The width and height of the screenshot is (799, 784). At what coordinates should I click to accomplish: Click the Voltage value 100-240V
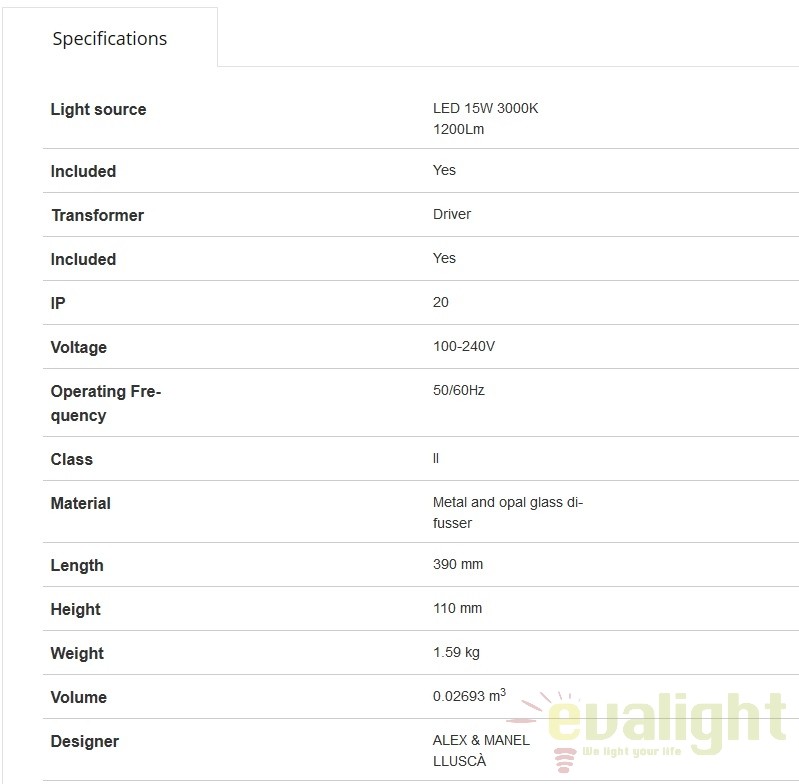464,346
